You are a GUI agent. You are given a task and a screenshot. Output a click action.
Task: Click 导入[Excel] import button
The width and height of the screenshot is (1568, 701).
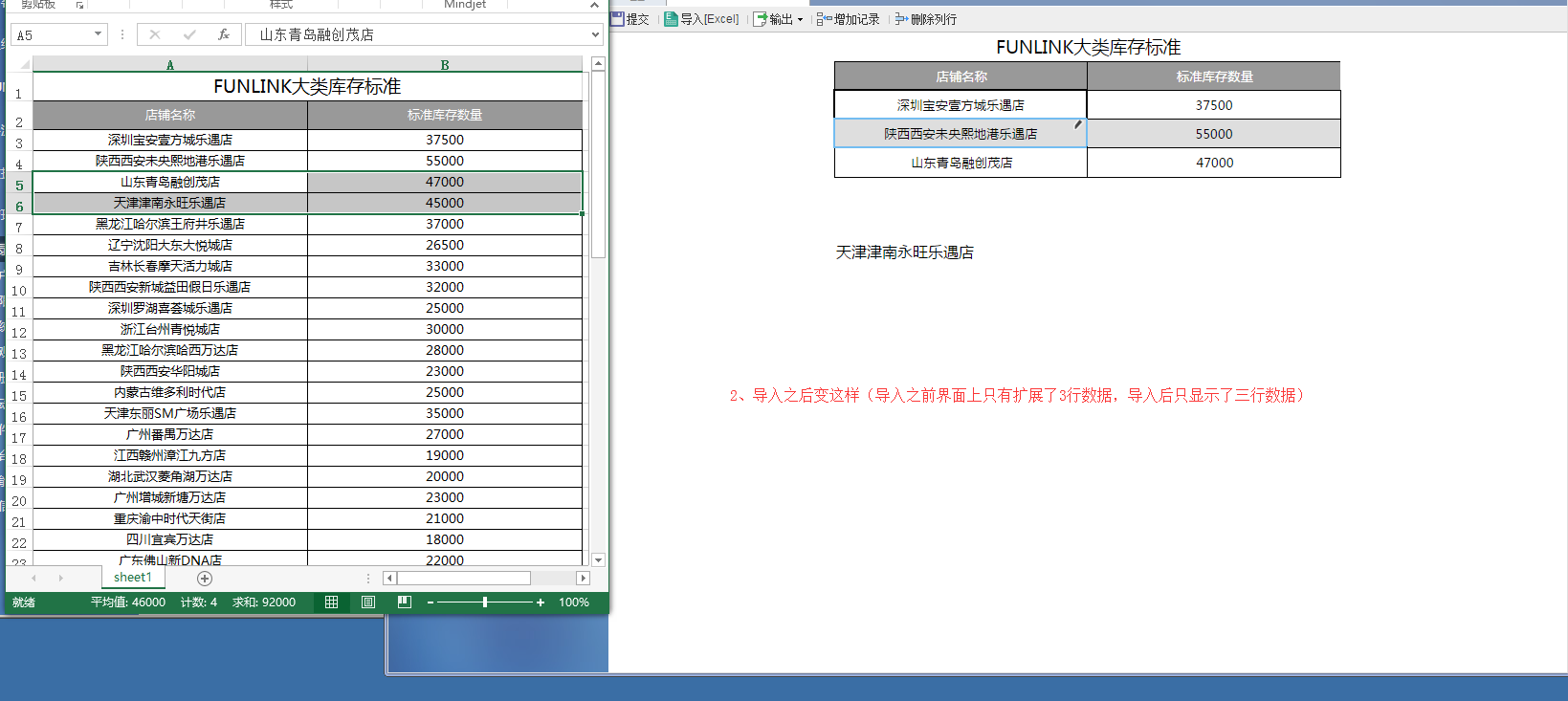click(x=702, y=19)
